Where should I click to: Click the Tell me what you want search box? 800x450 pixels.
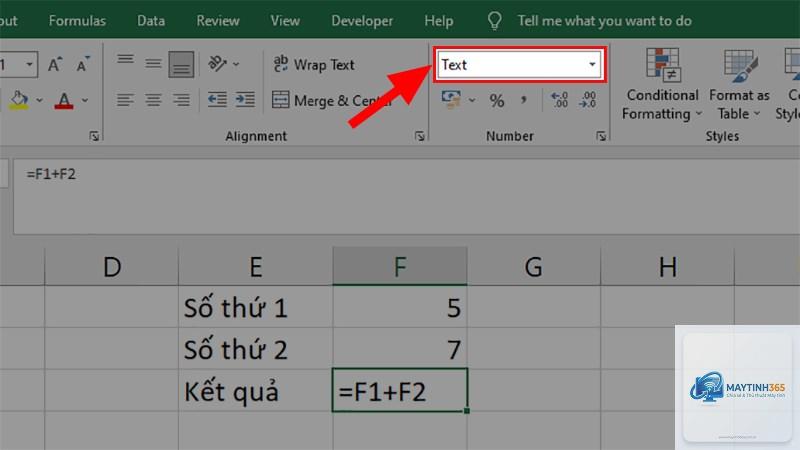(605, 21)
